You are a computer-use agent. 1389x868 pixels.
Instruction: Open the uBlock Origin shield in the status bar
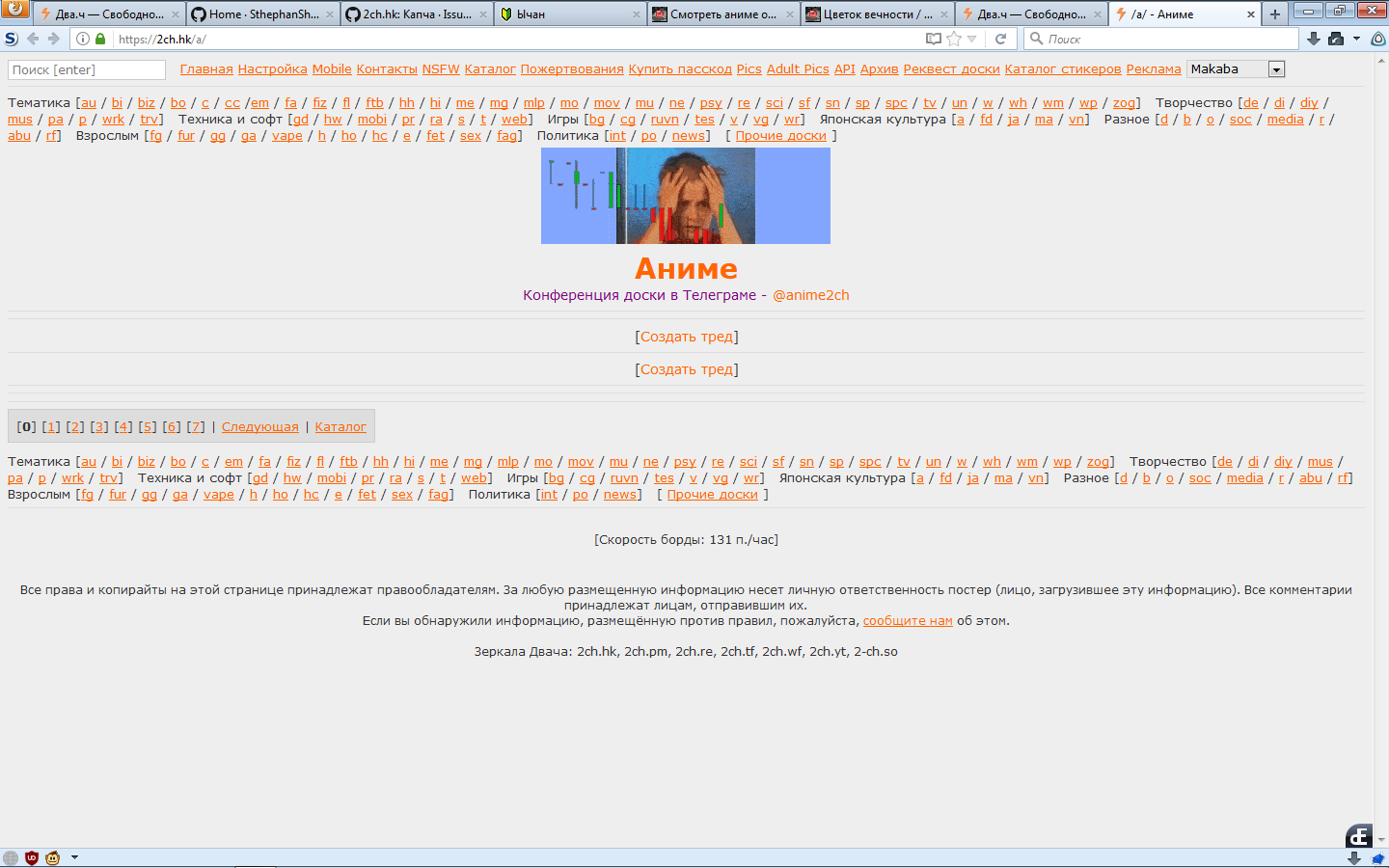click(31, 856)
